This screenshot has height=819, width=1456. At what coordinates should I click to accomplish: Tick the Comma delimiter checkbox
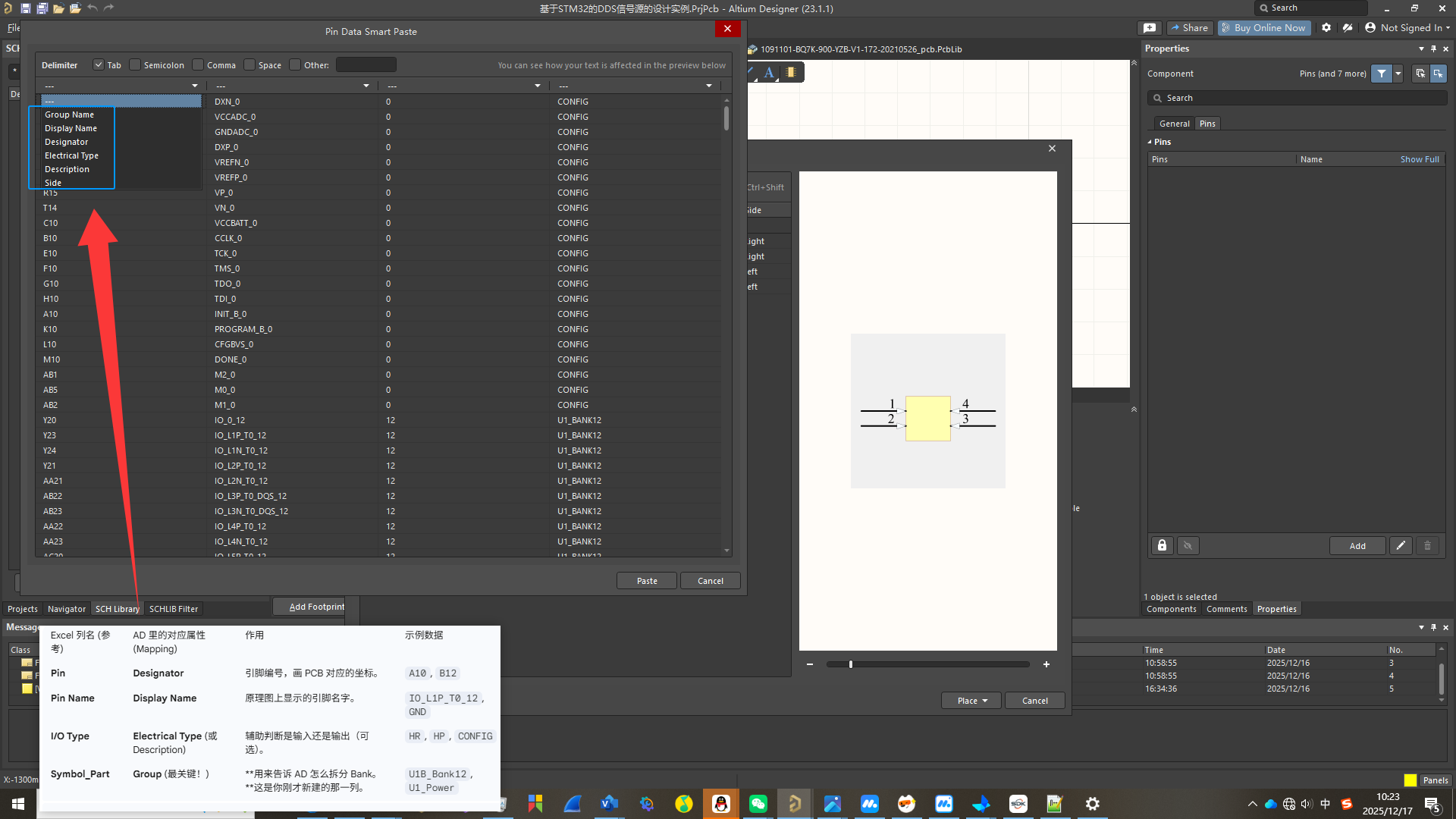point(198,65)
